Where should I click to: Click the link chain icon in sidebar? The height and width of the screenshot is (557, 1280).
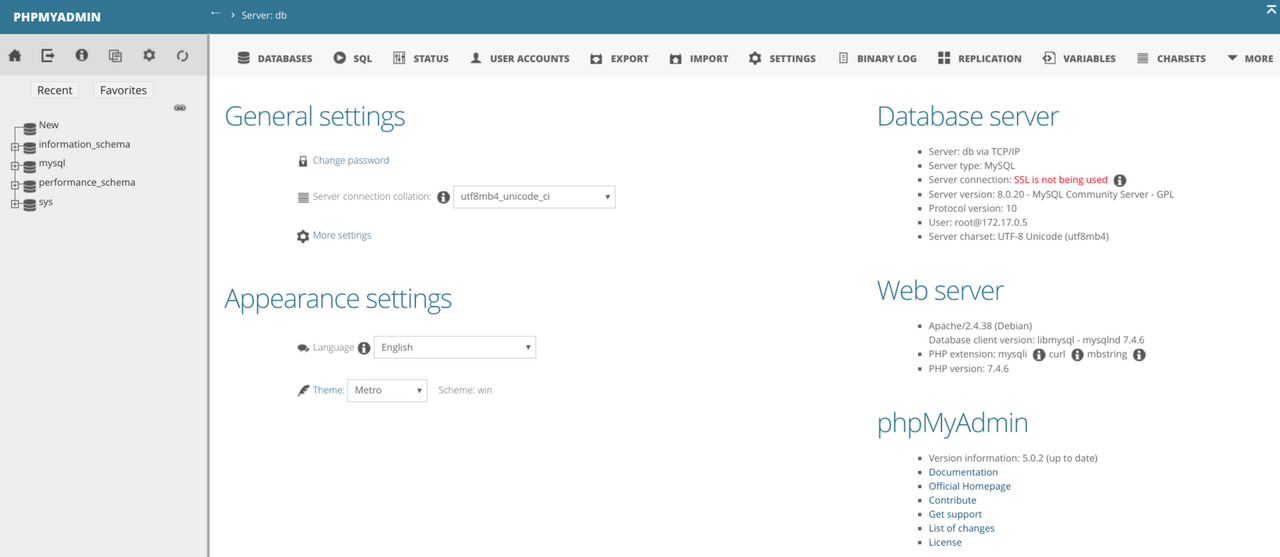180,108
